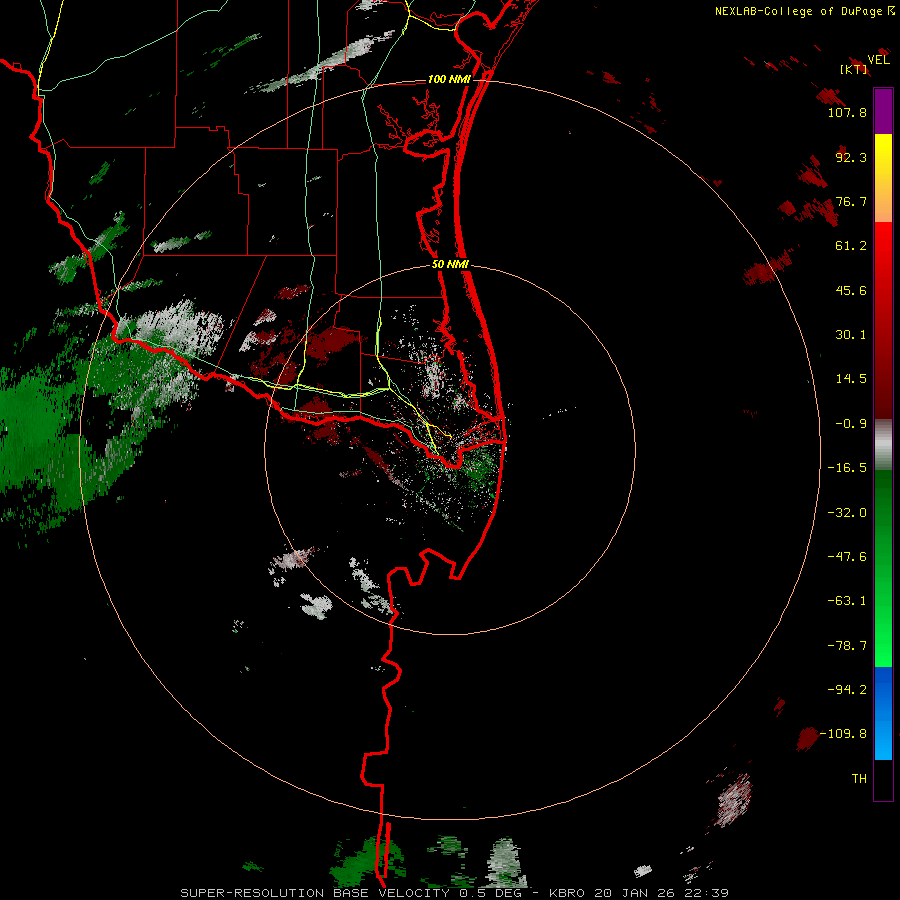The width and height of the screenshot is (900, 900).
Task: Click the -78.7 velocity scale value
Action: coord(847,646)
